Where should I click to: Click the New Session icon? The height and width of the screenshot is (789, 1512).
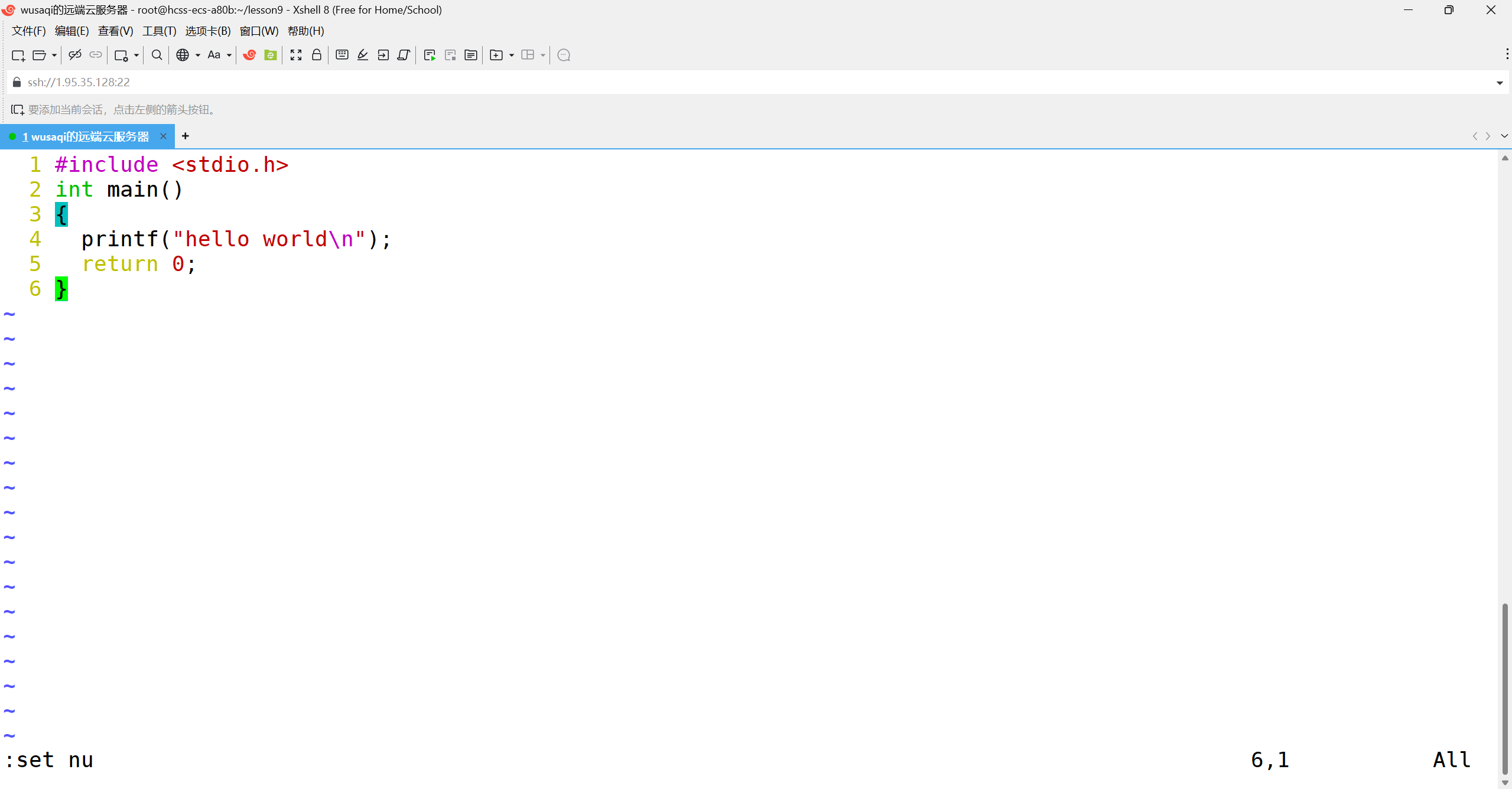(x=18, y=55)
